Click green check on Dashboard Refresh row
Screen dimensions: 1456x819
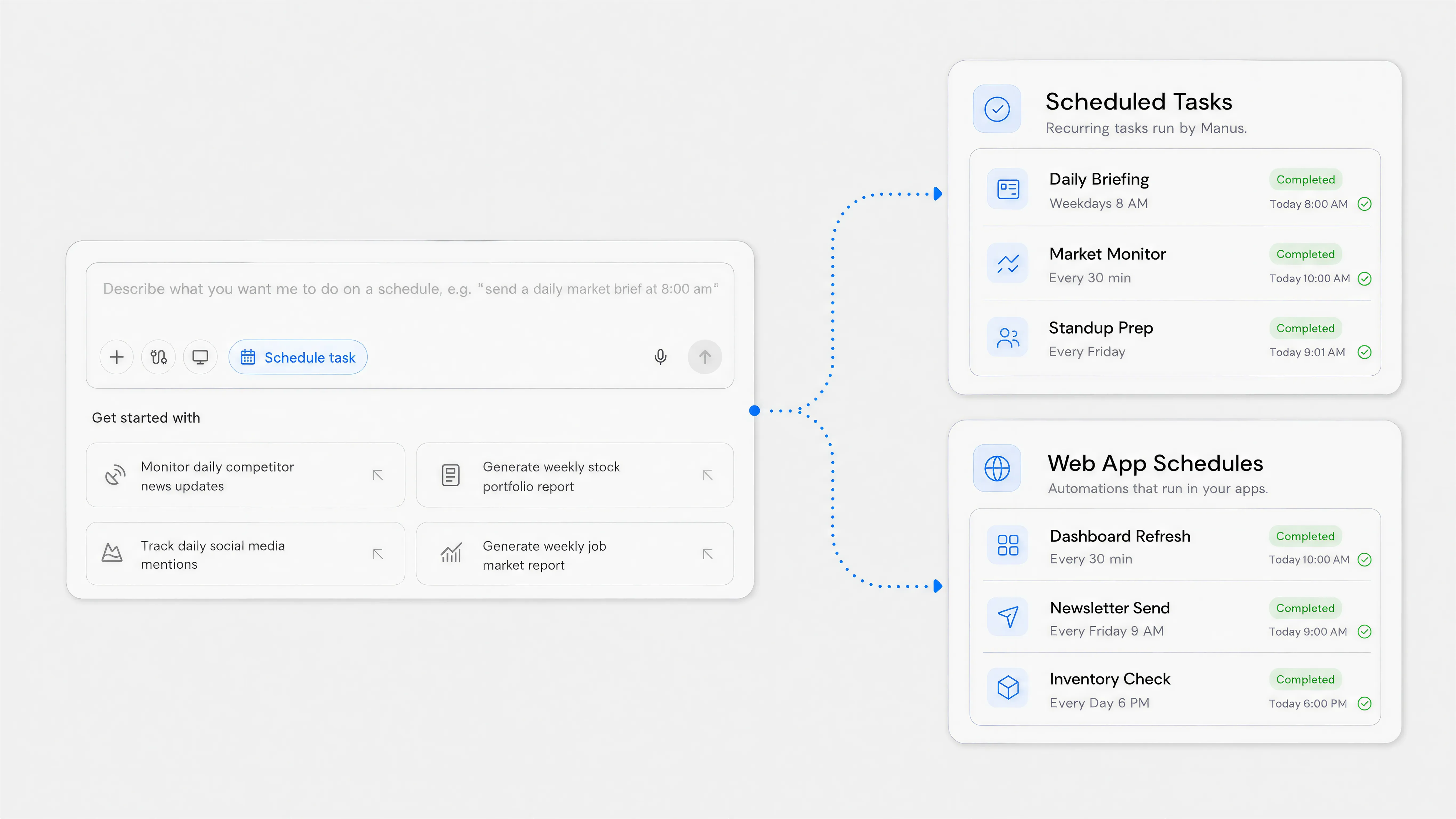pyautogui.click(x=1365, y=560)
